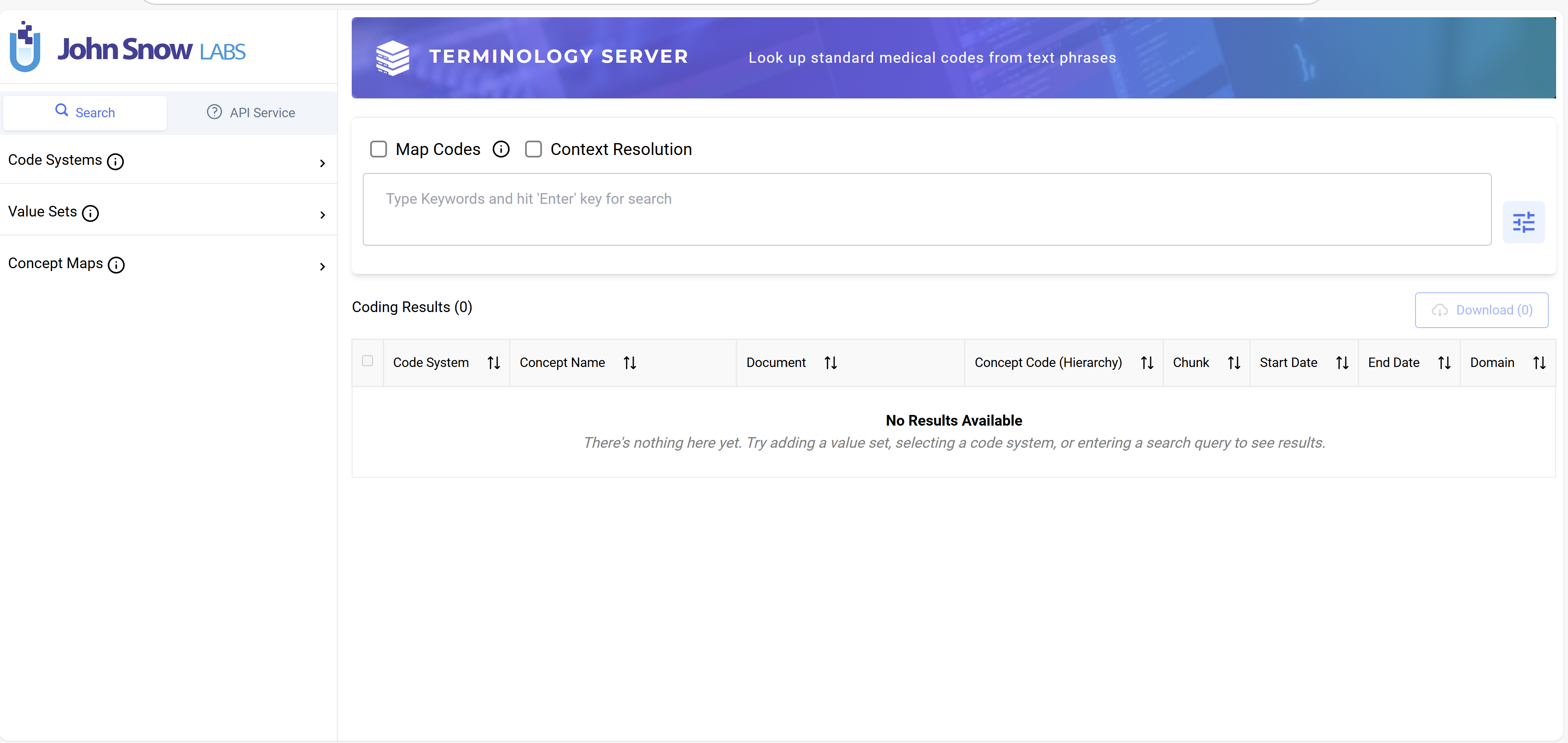Click the banner subtitle about medical codes
This screenshot has height=743, width=1568.
pyautogui.click(x=933, y=58)
